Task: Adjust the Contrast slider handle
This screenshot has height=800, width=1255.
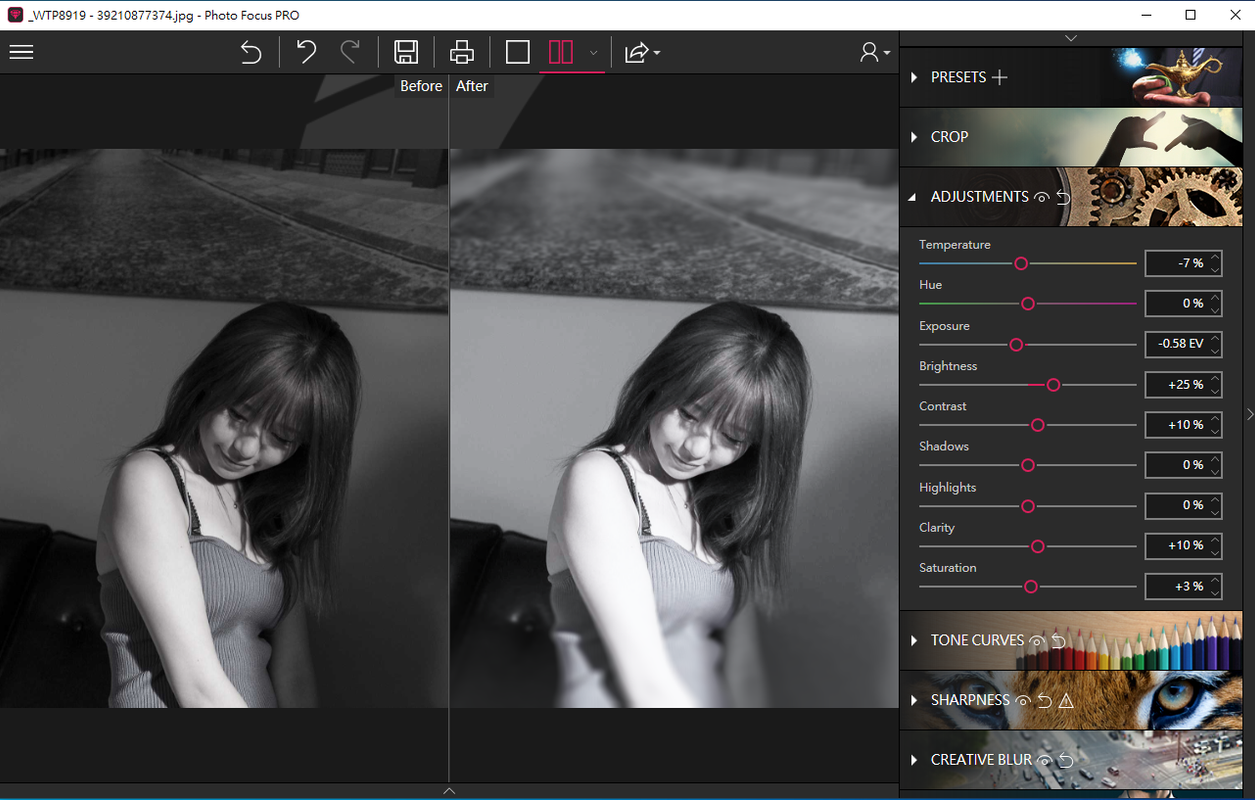Action: (1038, 425)
